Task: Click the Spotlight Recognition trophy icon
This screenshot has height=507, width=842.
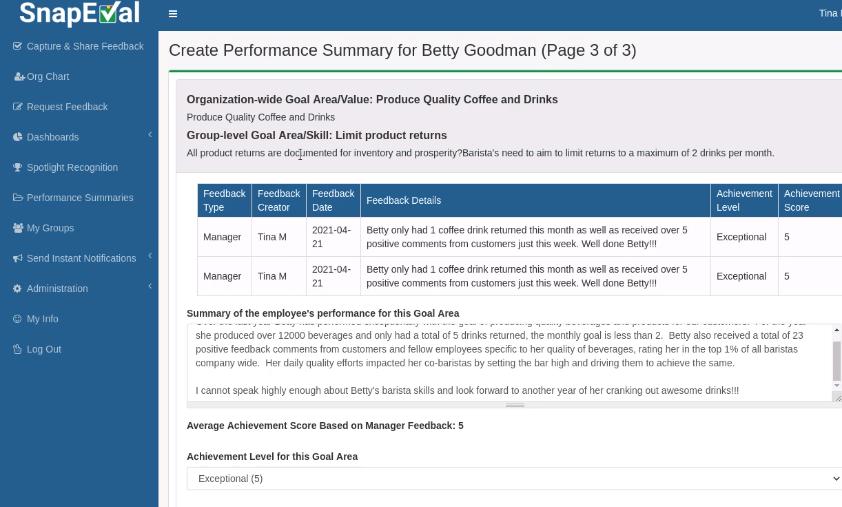Action: pyautogui.click(x=17, y=167)
